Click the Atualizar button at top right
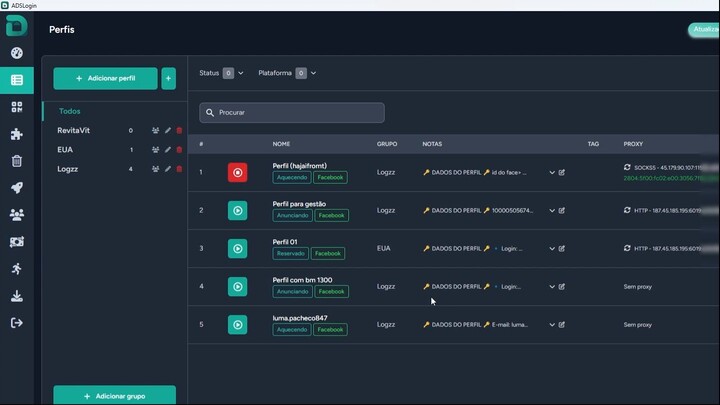This screenshot has height=405, width=720. click(704, 30)
